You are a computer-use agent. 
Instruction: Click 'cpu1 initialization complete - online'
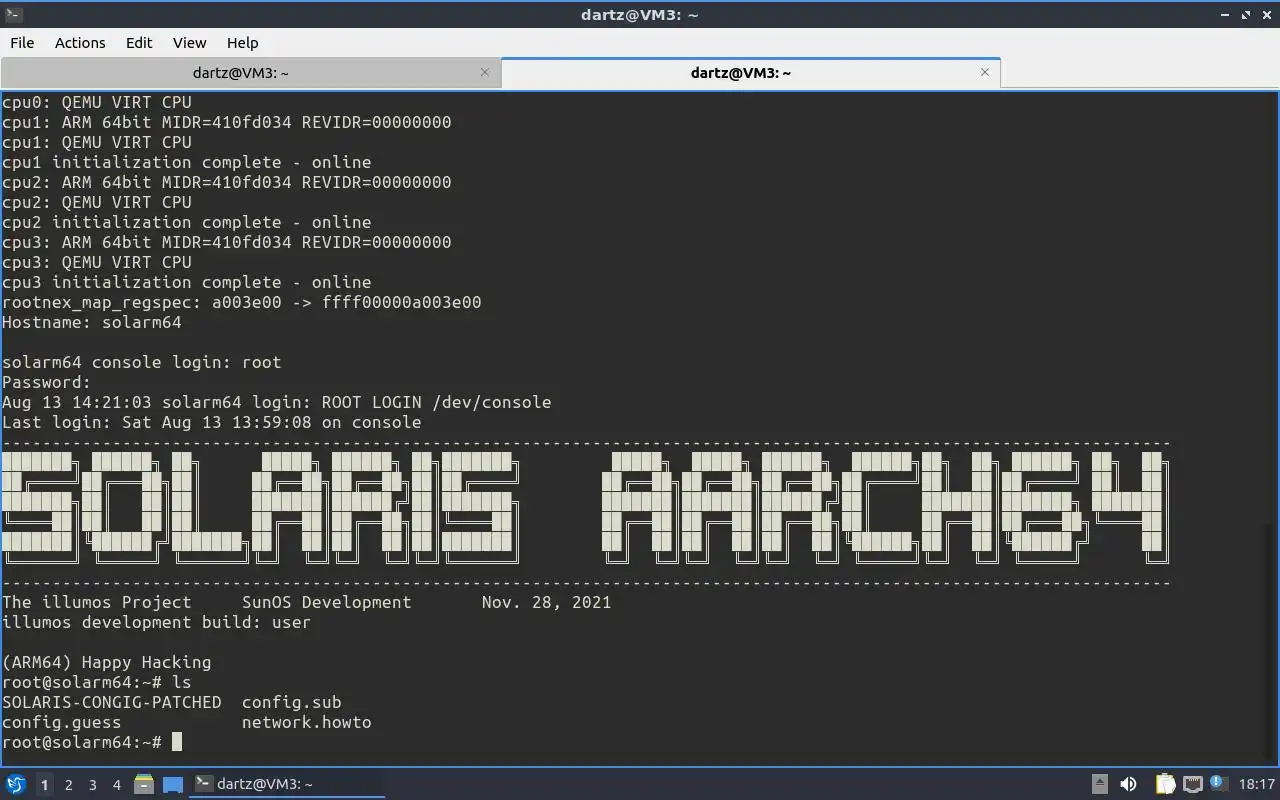(x=187, y=162)
